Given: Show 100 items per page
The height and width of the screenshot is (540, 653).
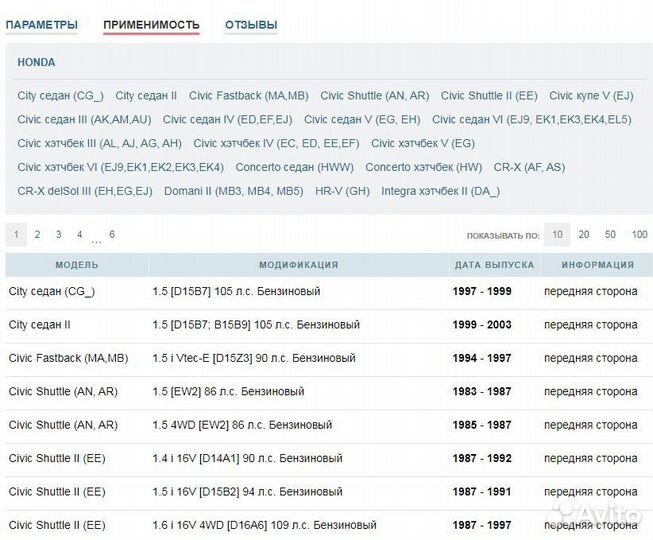Looking at the screenshot, I should coord(639,235).
